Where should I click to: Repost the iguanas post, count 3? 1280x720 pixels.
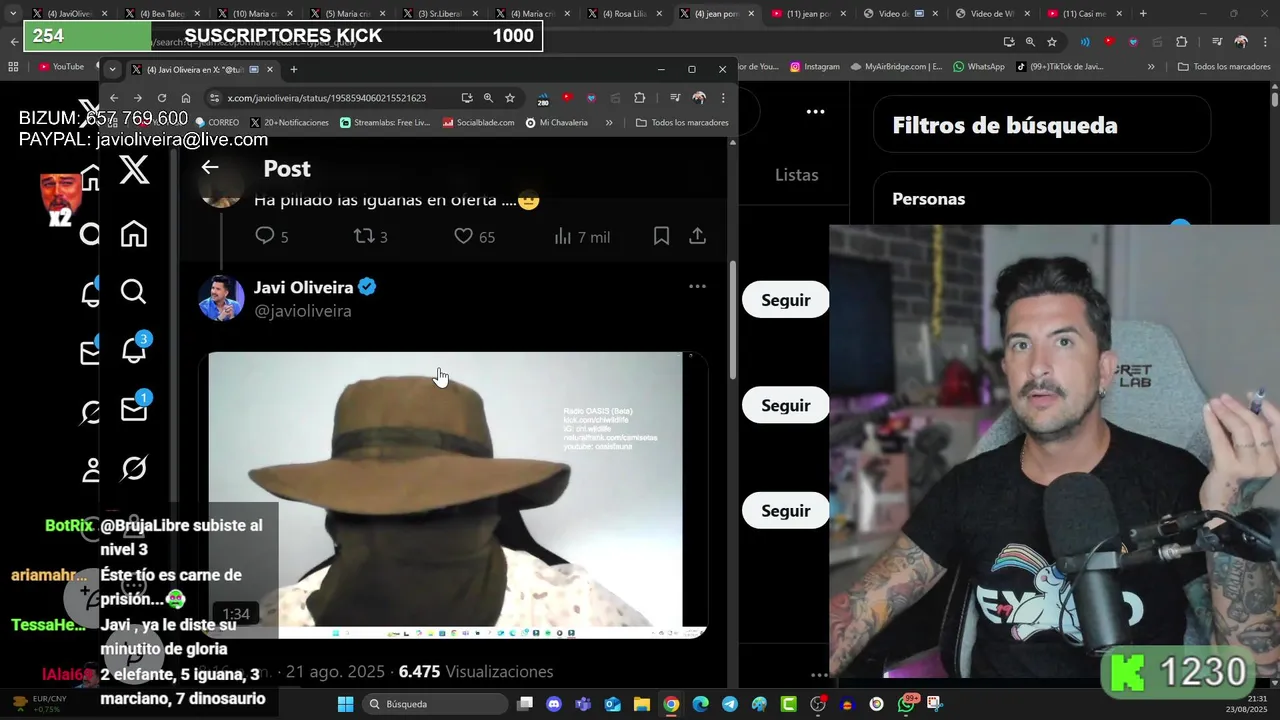[x=371, y=236]
